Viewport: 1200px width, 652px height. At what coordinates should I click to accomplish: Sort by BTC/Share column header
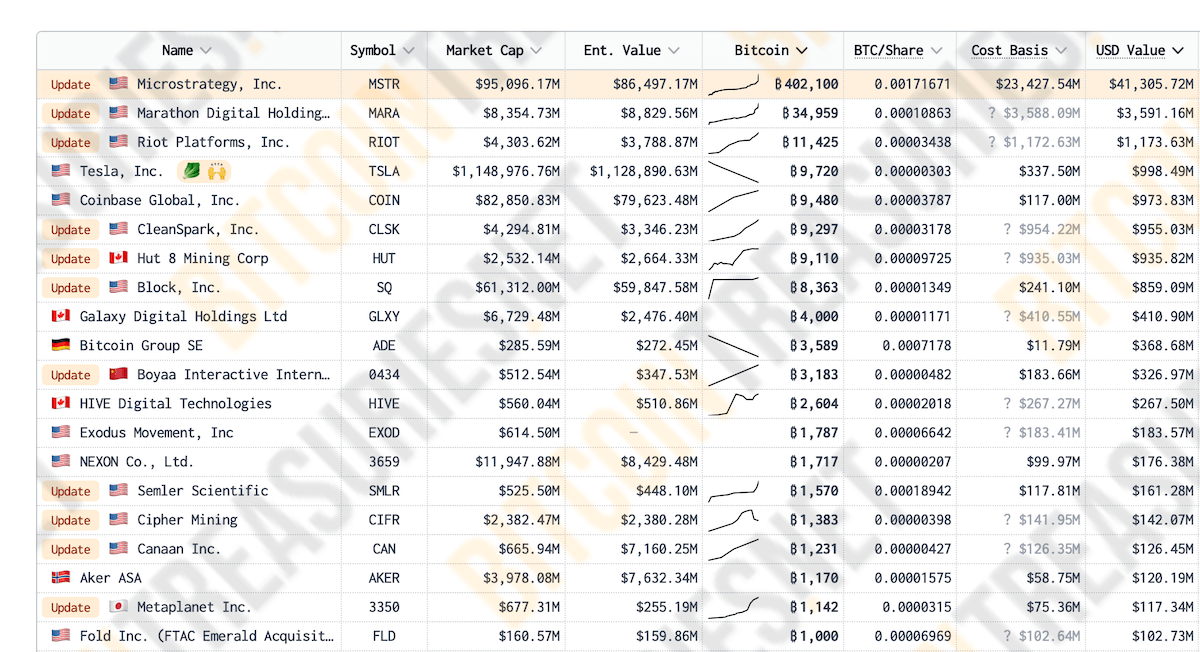point(898,50)
